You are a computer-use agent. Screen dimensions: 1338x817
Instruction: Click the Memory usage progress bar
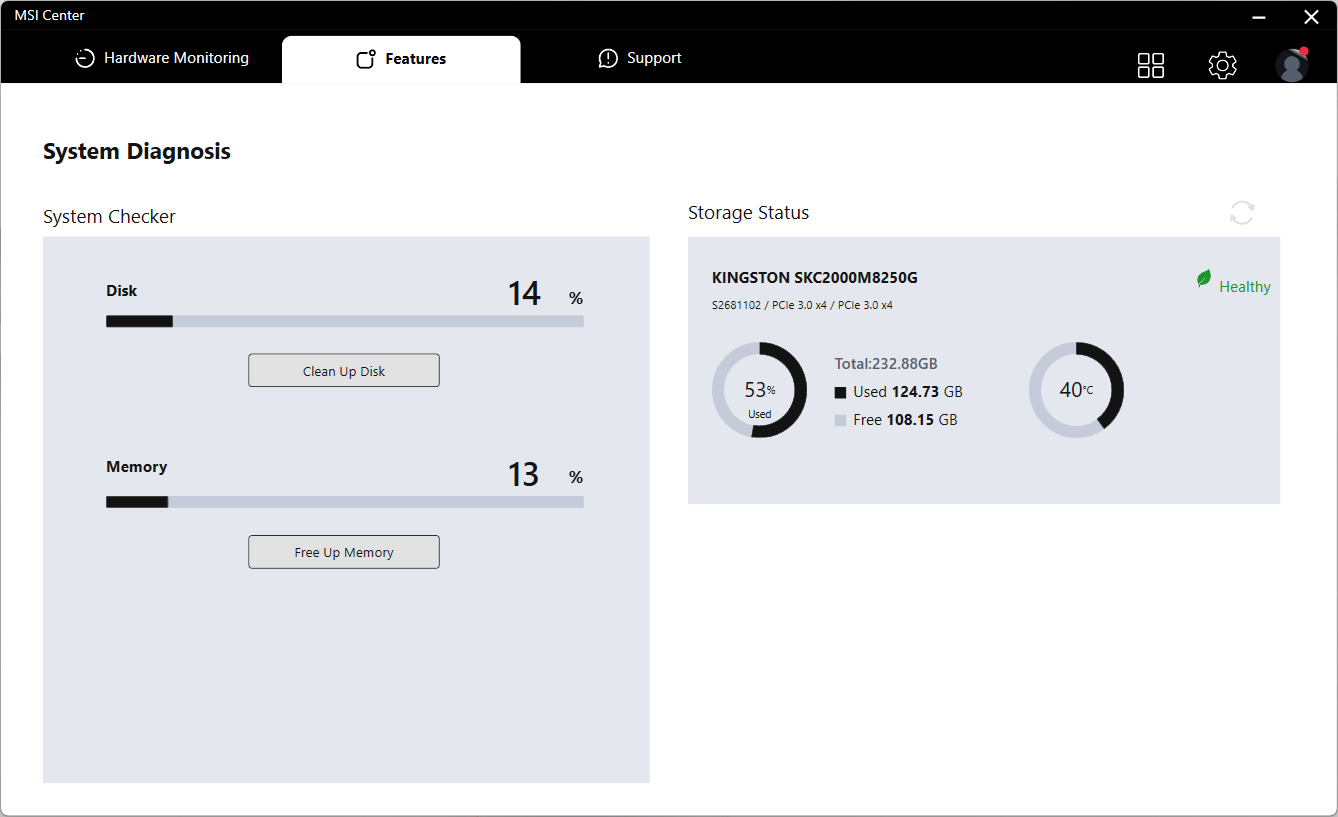(344, 502)
